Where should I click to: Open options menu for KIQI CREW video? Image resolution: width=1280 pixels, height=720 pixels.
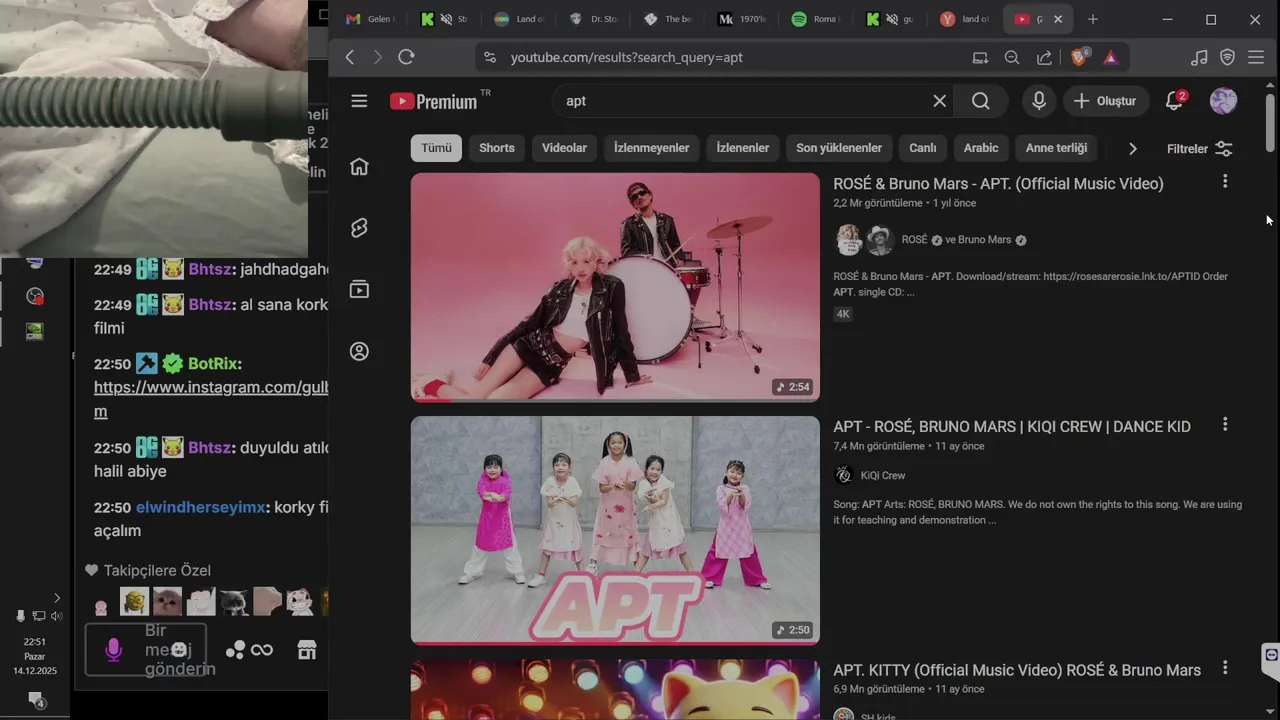pyautogui.click(x=1225, y=424)
